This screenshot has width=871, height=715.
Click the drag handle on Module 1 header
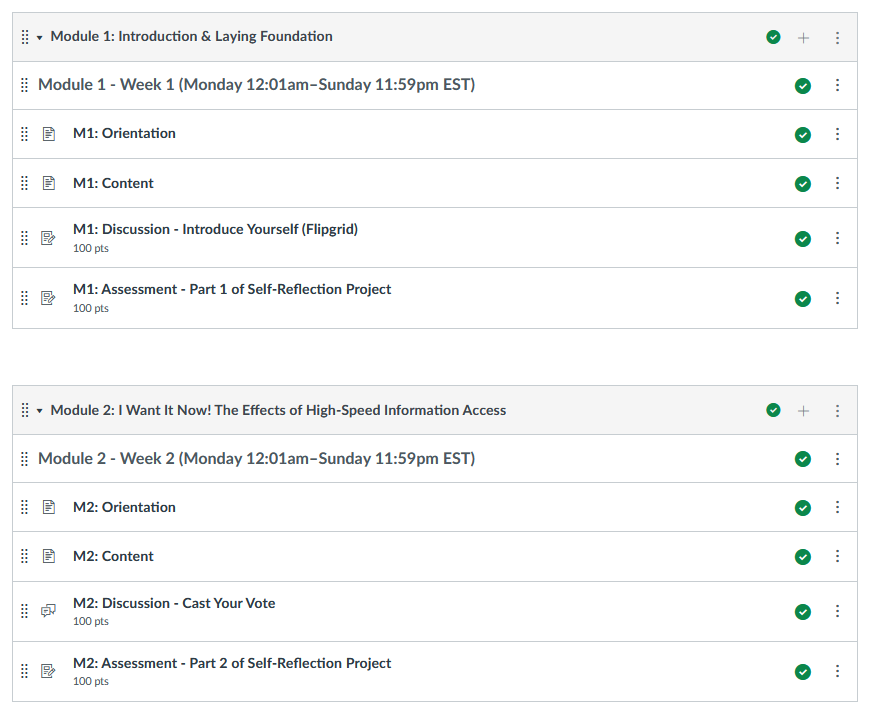point(25,36)
